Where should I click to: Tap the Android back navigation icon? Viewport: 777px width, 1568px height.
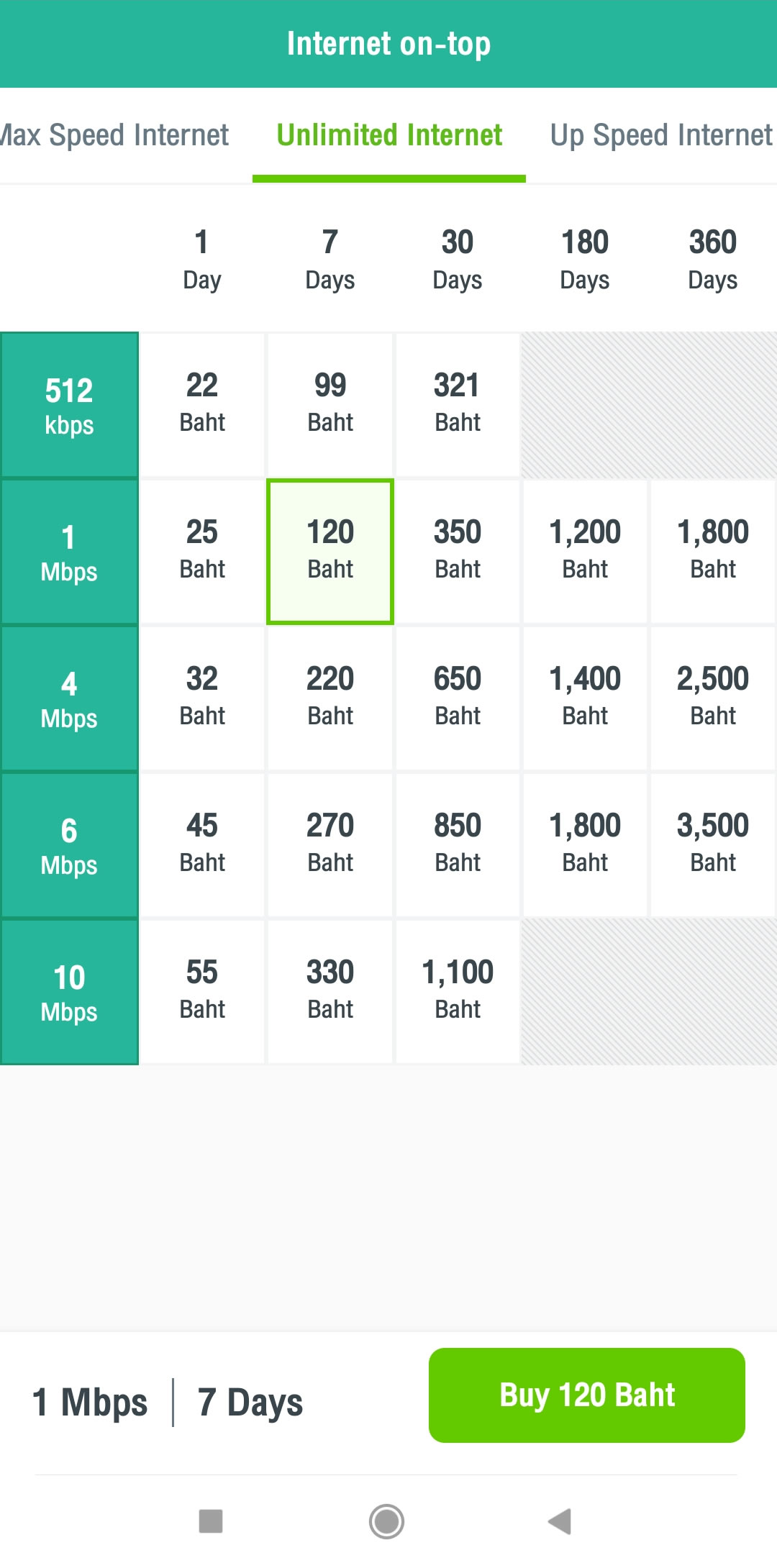560,1521
